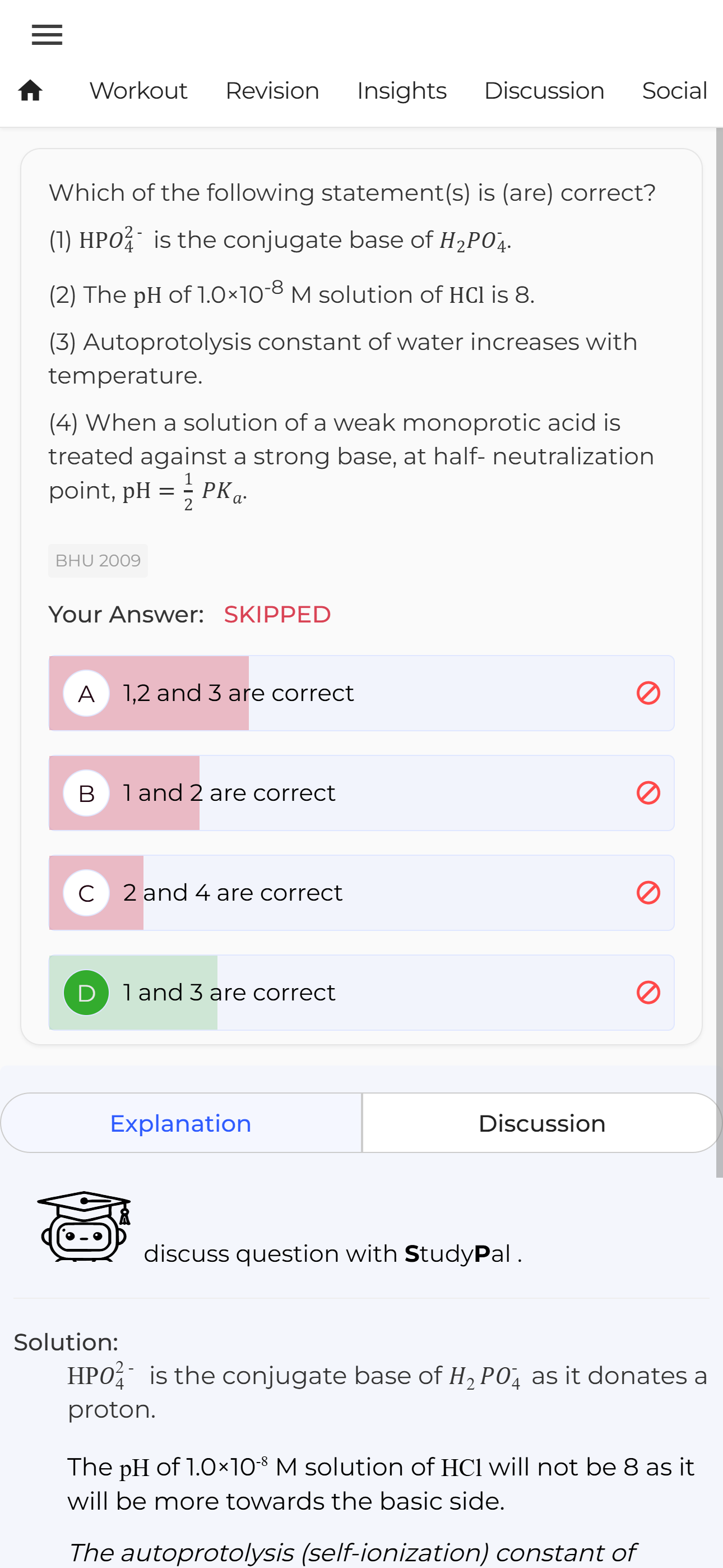Open the Insights tab
The width and height of the screenshot is (723, 1568).
[402, 91]
